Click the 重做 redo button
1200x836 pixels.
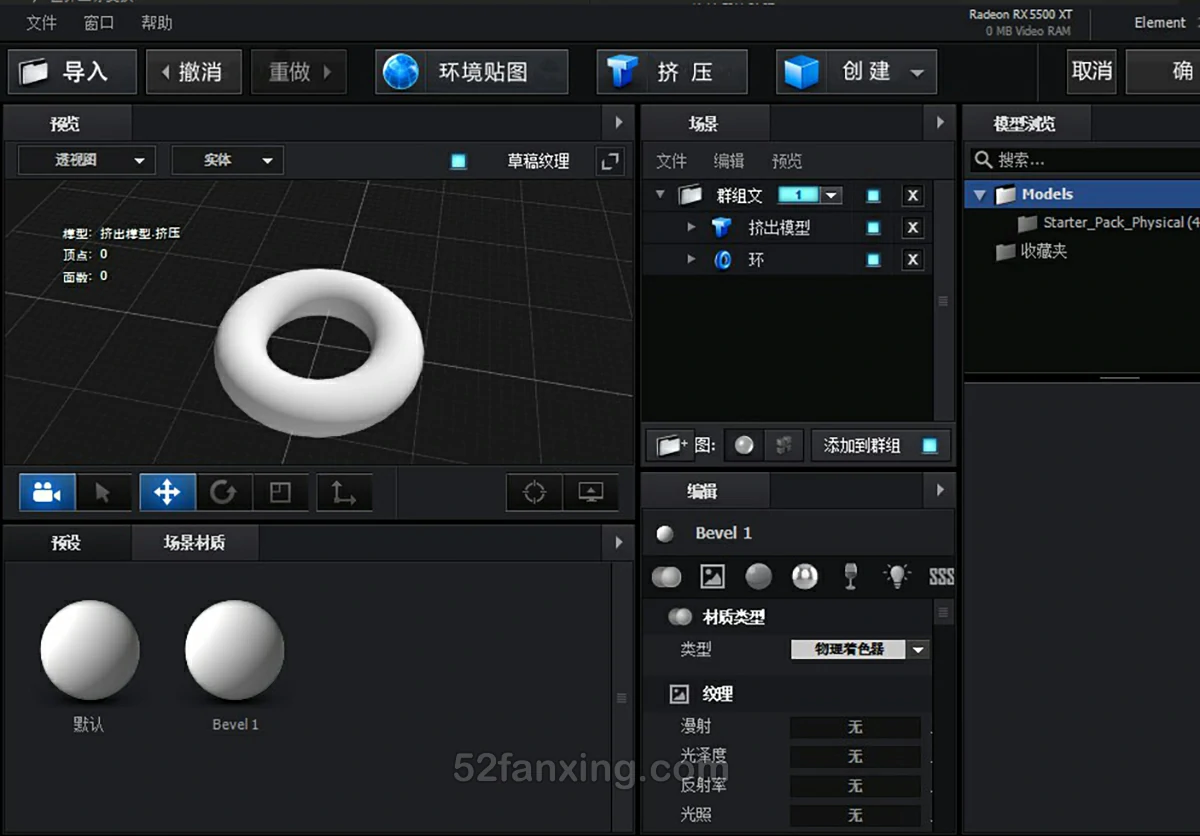(299, 72)
